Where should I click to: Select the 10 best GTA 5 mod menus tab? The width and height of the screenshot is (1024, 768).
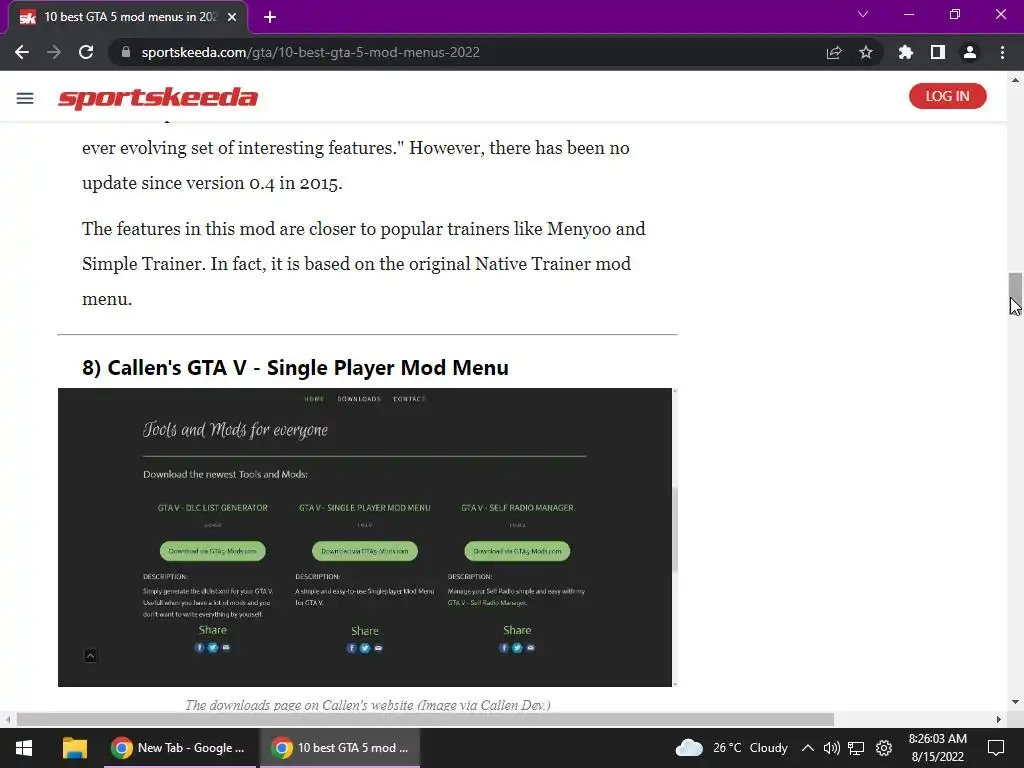click(x=128, y=17)
